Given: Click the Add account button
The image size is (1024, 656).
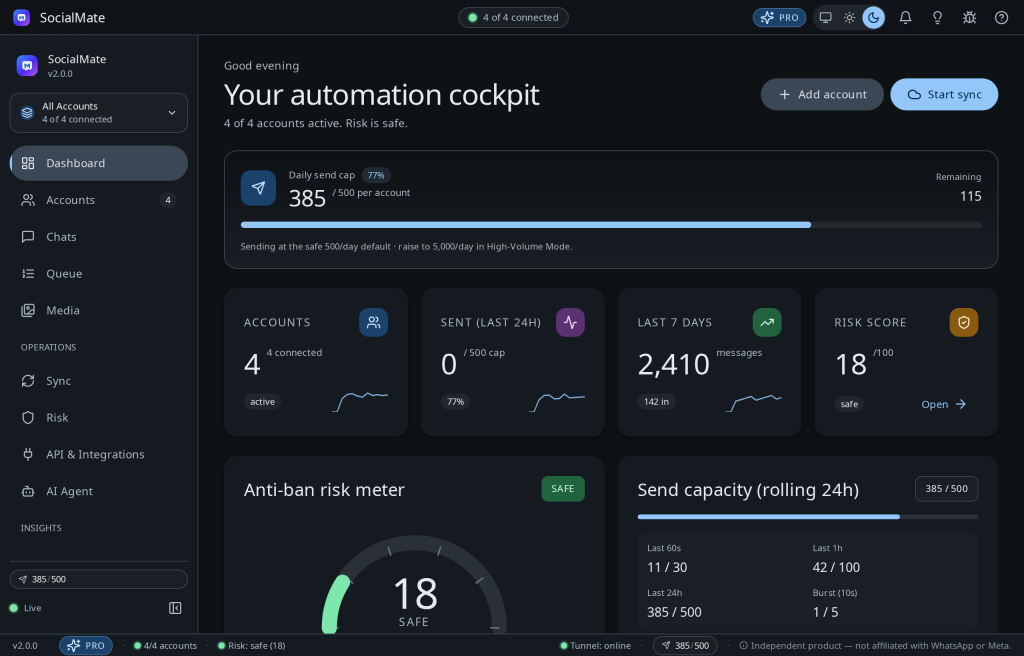Looking at the screenshot, I should [822, 94].
